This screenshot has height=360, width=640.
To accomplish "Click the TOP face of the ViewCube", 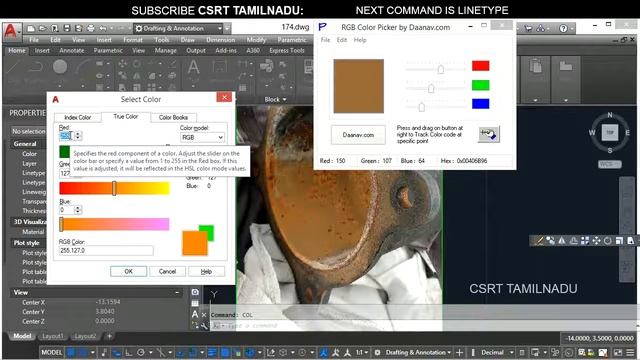I will [x=610, y=133].
